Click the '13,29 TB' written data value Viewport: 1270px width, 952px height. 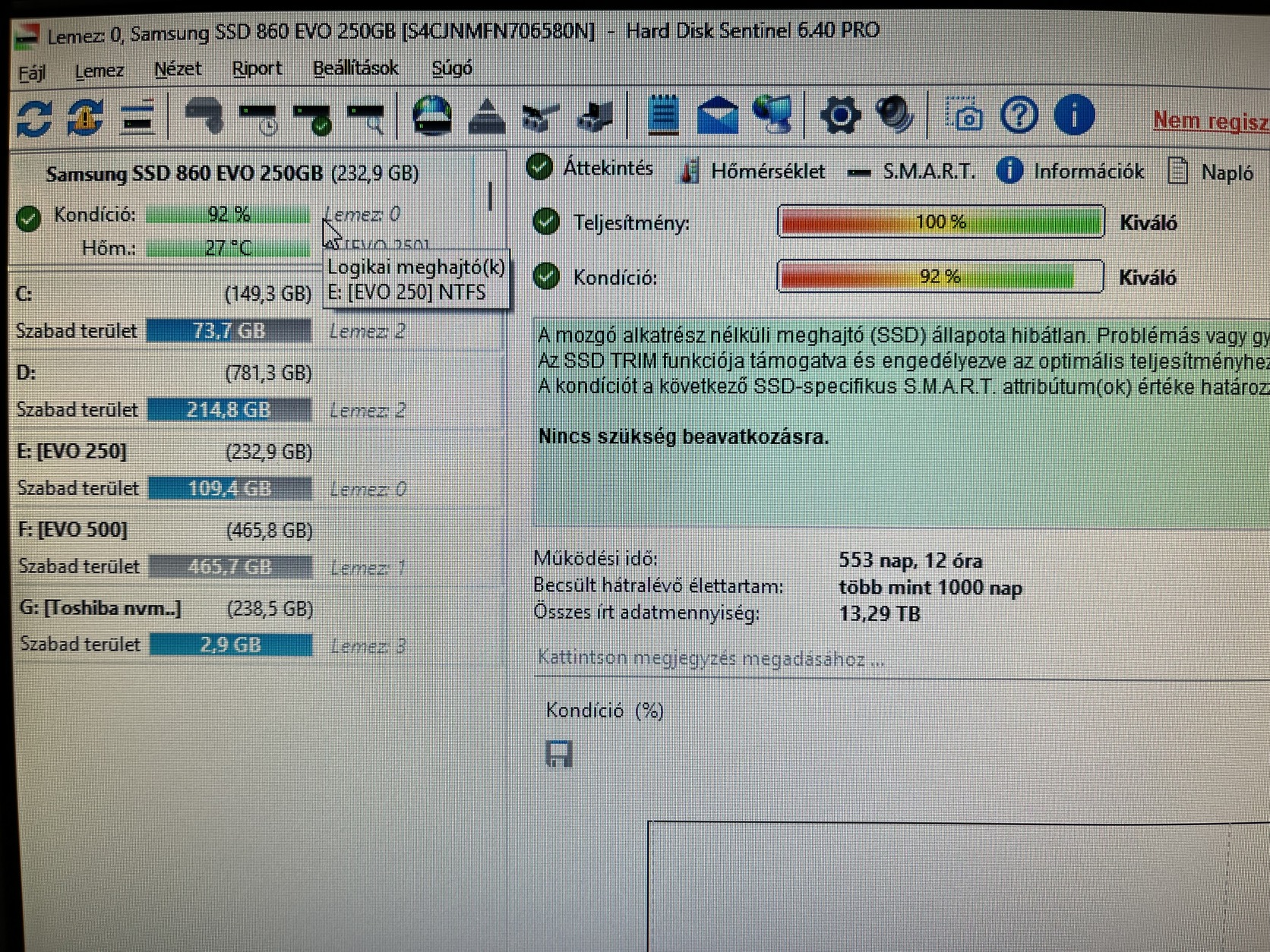879,613
